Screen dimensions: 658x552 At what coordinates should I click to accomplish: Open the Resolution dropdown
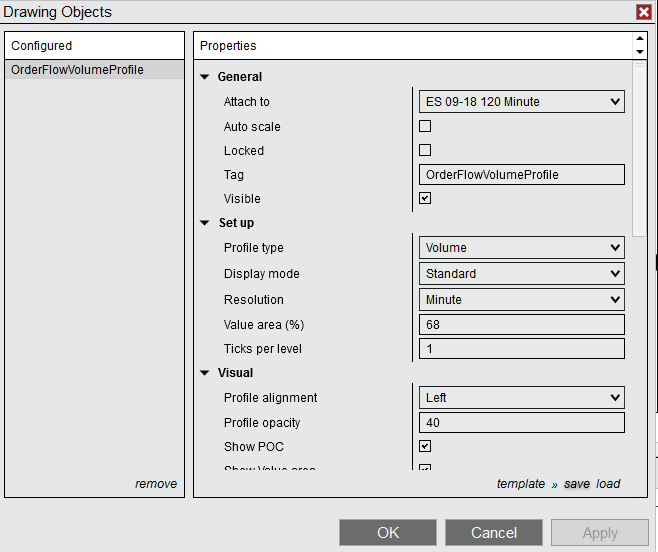(x=520, y=300)
